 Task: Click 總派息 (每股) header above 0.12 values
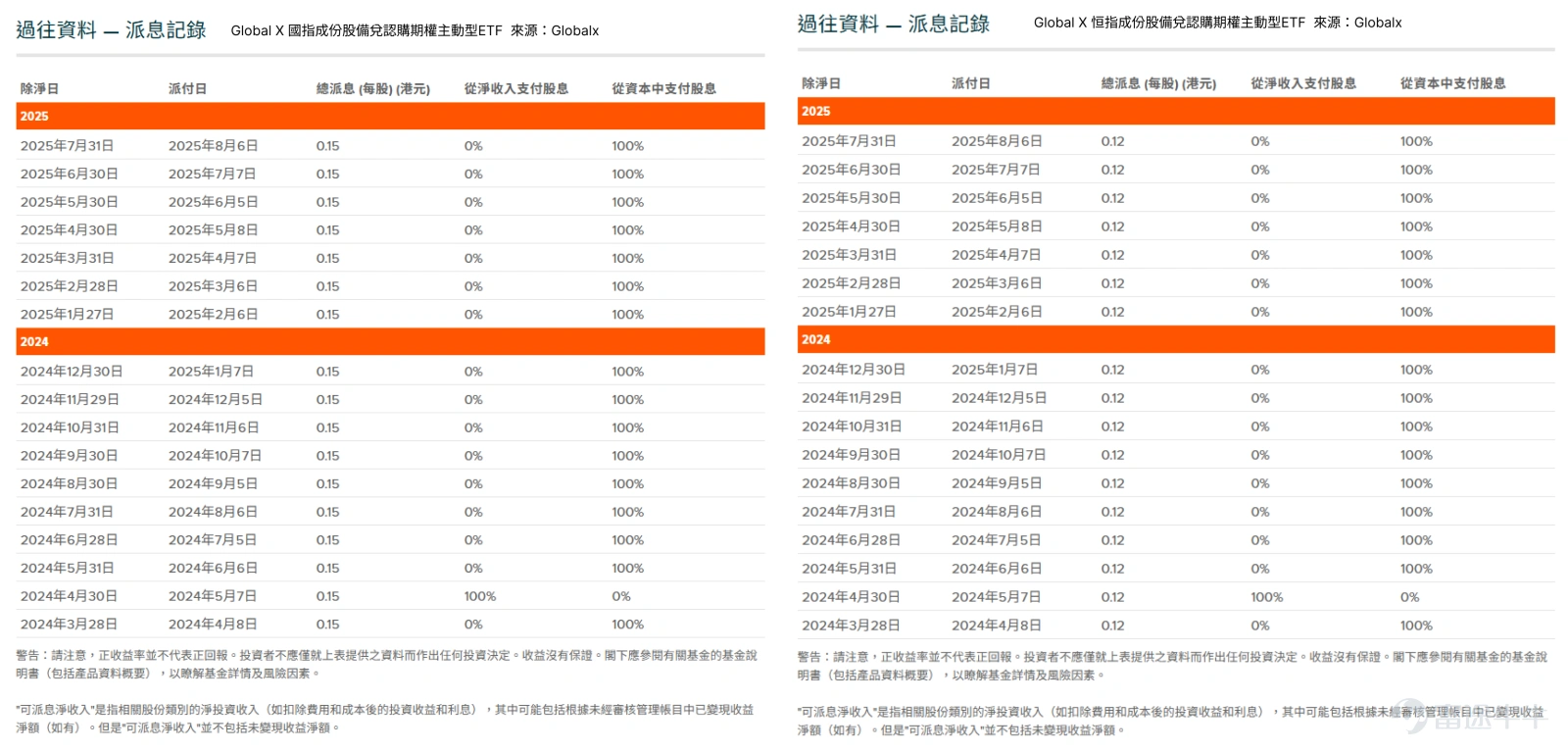[x=1157, y=83]
